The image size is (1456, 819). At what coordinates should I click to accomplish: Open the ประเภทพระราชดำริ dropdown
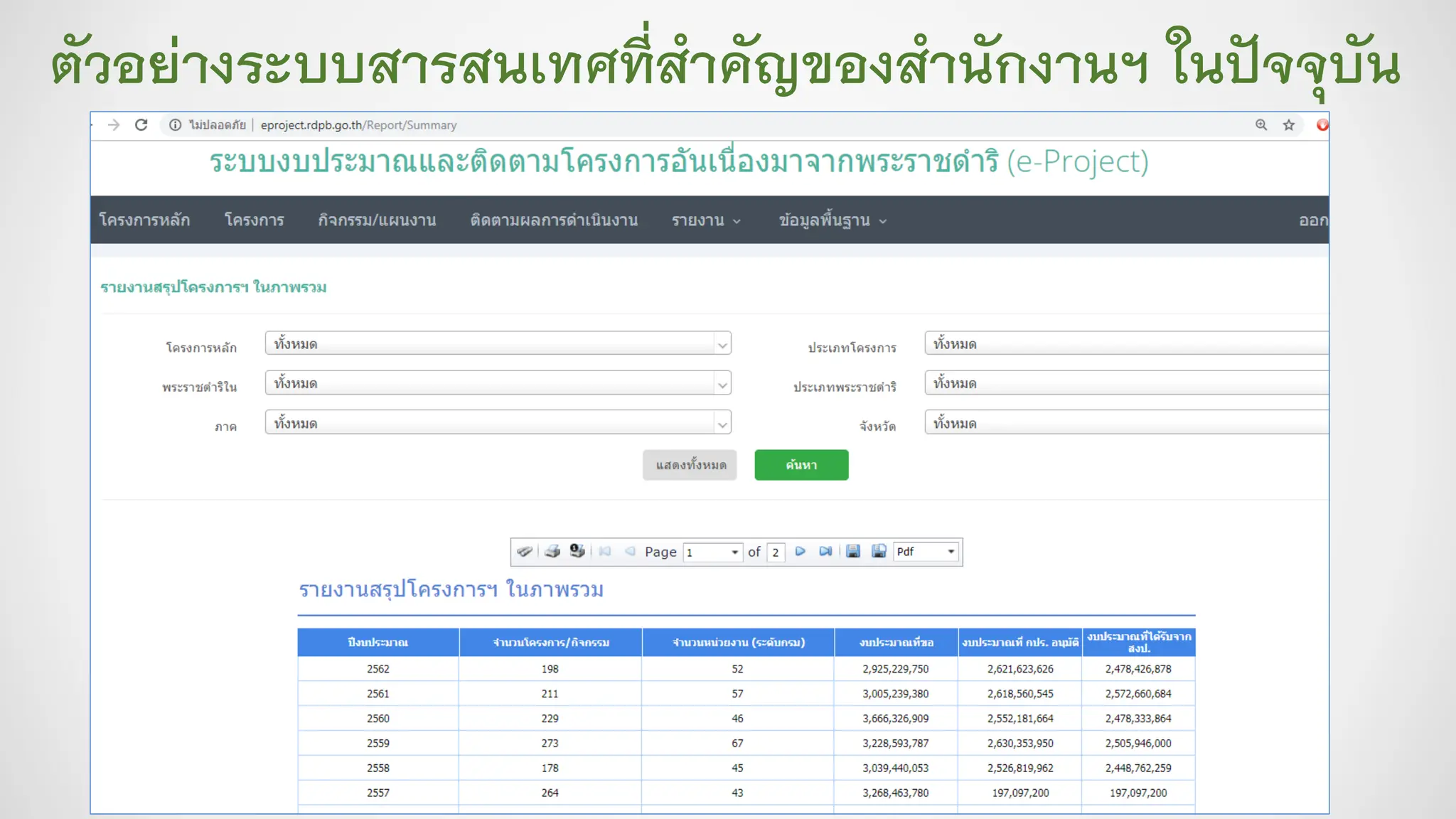pos(1127,383)
